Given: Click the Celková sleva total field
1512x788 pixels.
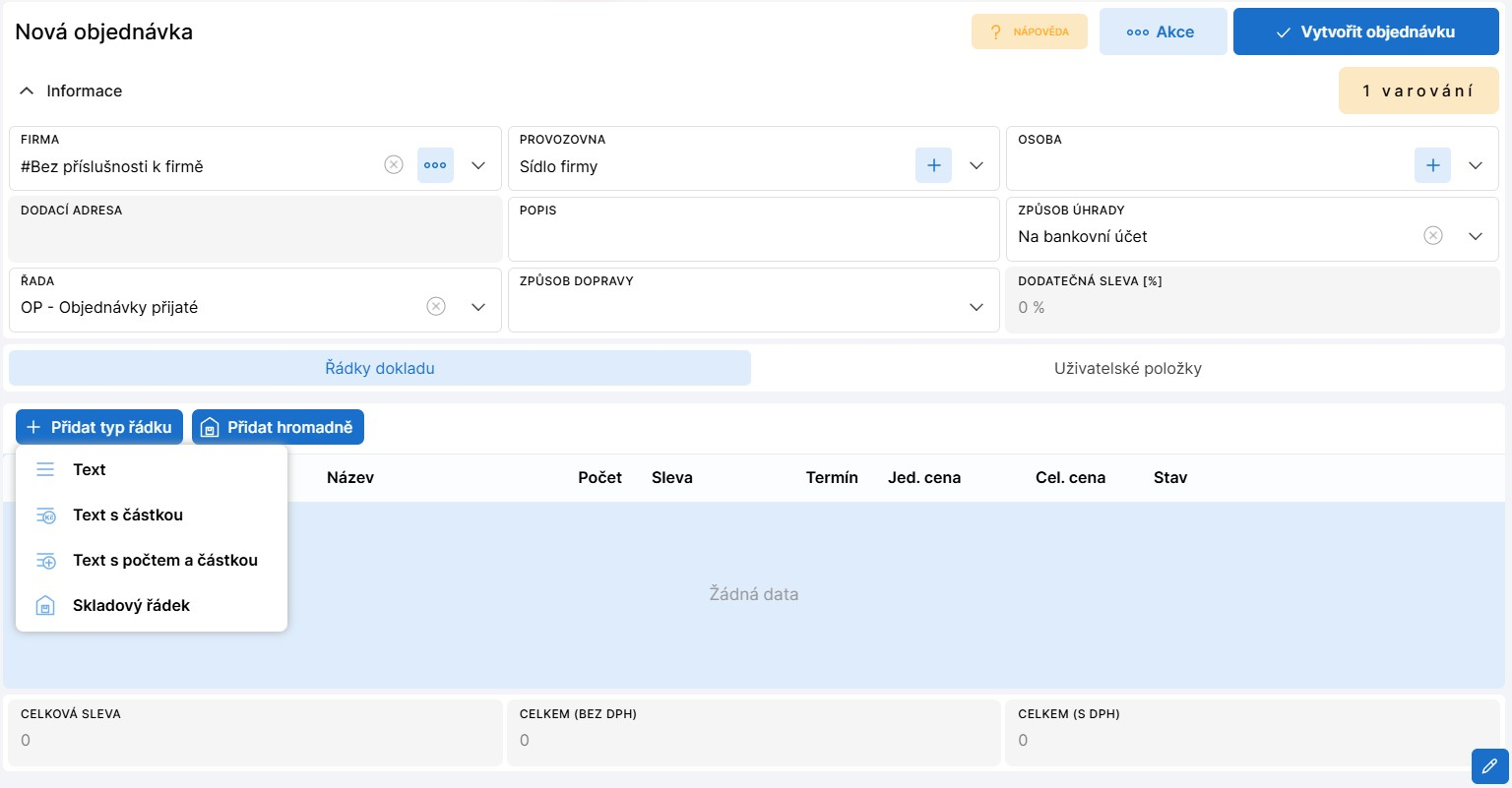Looking at the screenshot, I should pos(255,732).
